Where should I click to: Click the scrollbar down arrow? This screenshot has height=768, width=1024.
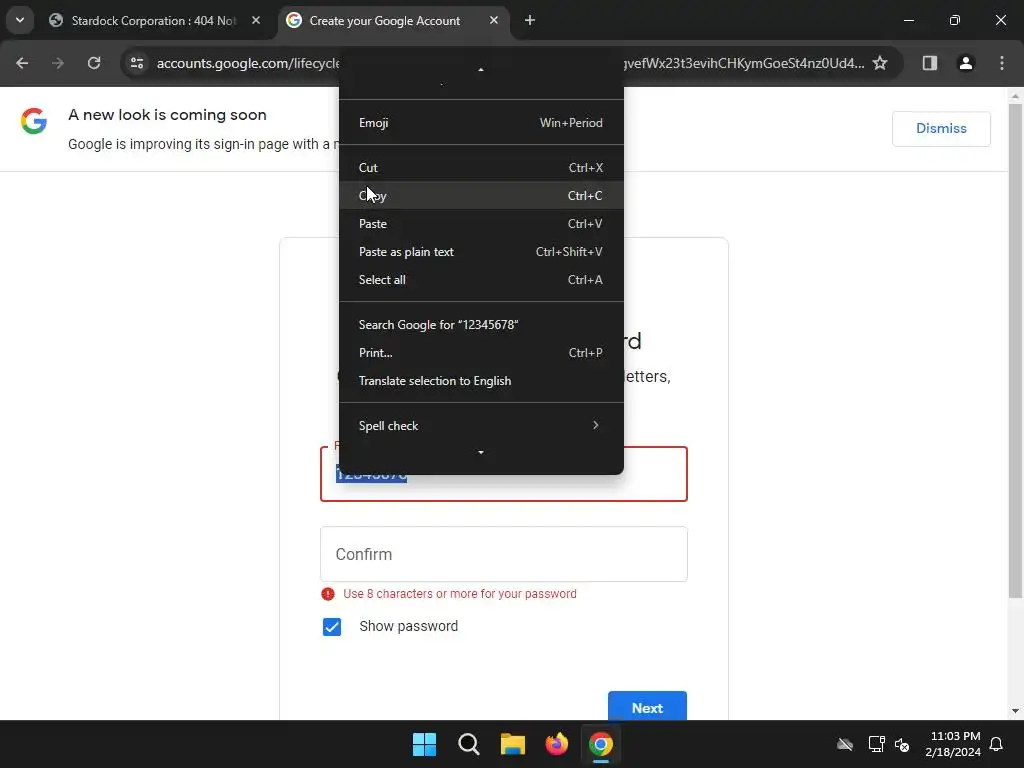(x=1015, y=711)
